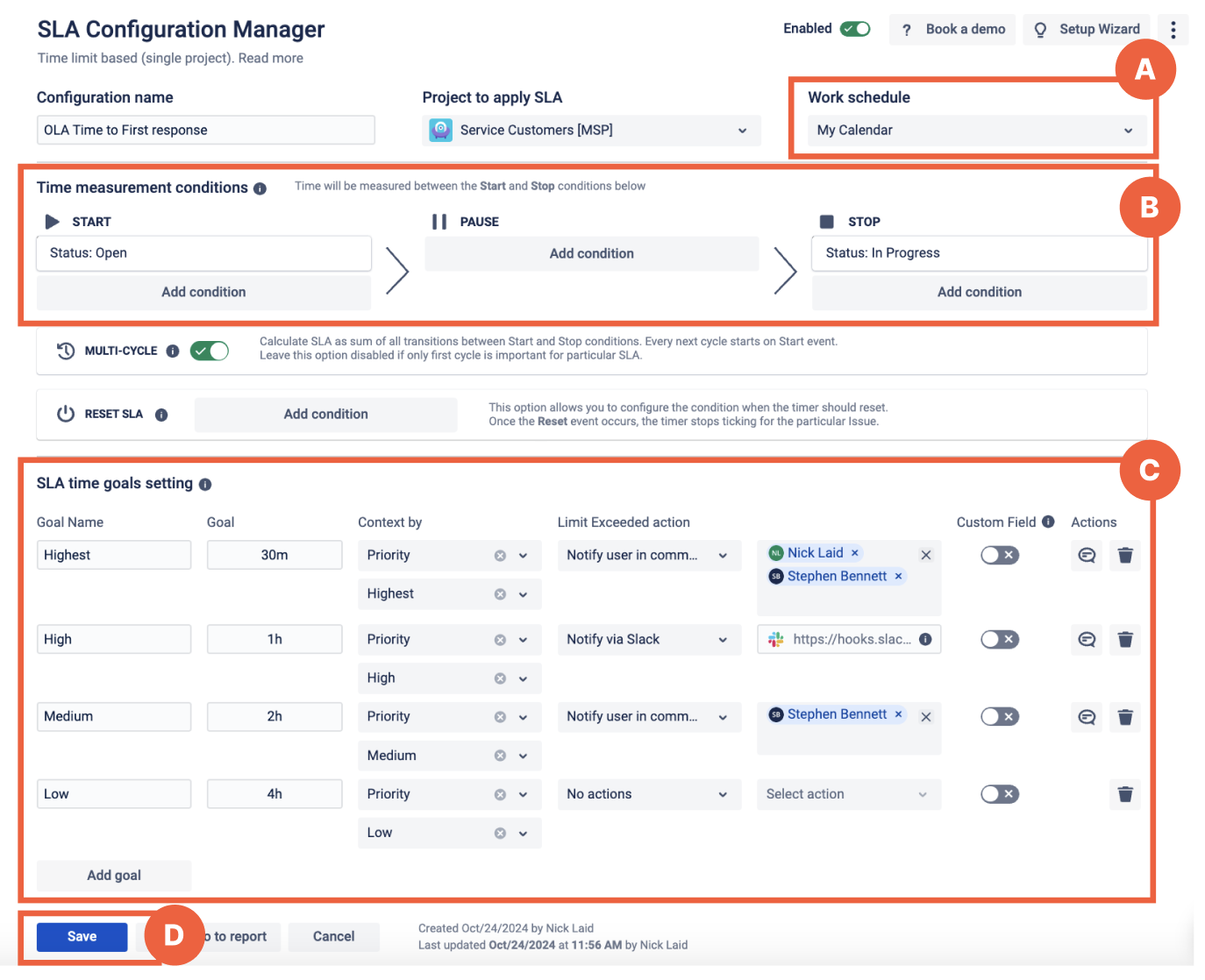Click the Configuration name input field
Image resolution: width=1205 pixels, height=980 pixels.
(x=205, y=131)
